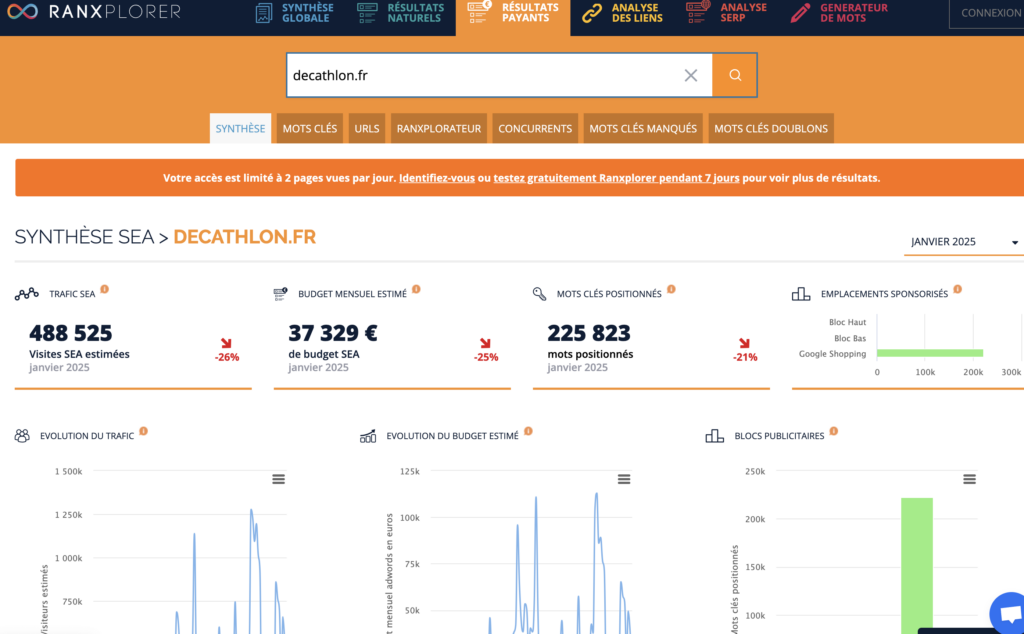Click the Trafic SEA graph icon
This screenshot has width=1024, height=634.
point(27,294)
